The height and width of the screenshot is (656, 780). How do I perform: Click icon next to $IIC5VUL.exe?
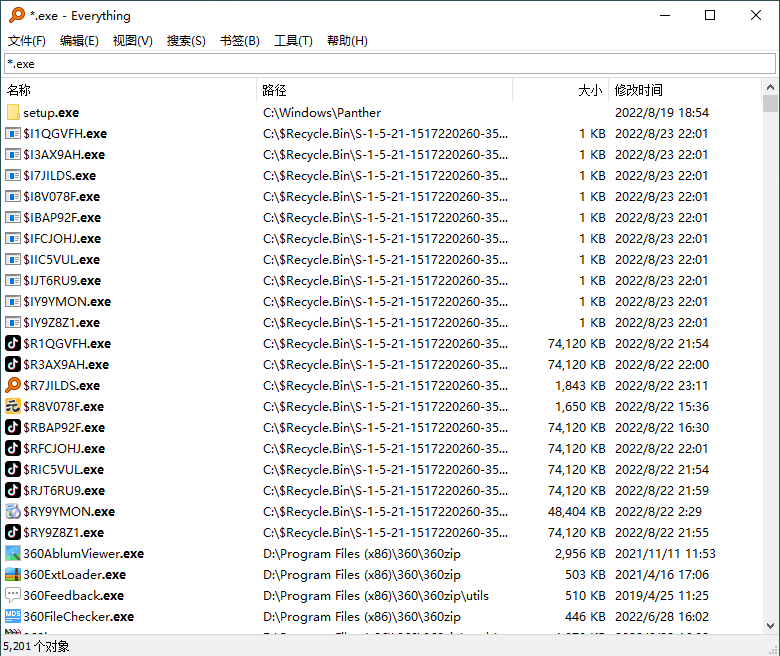[13, 259]
